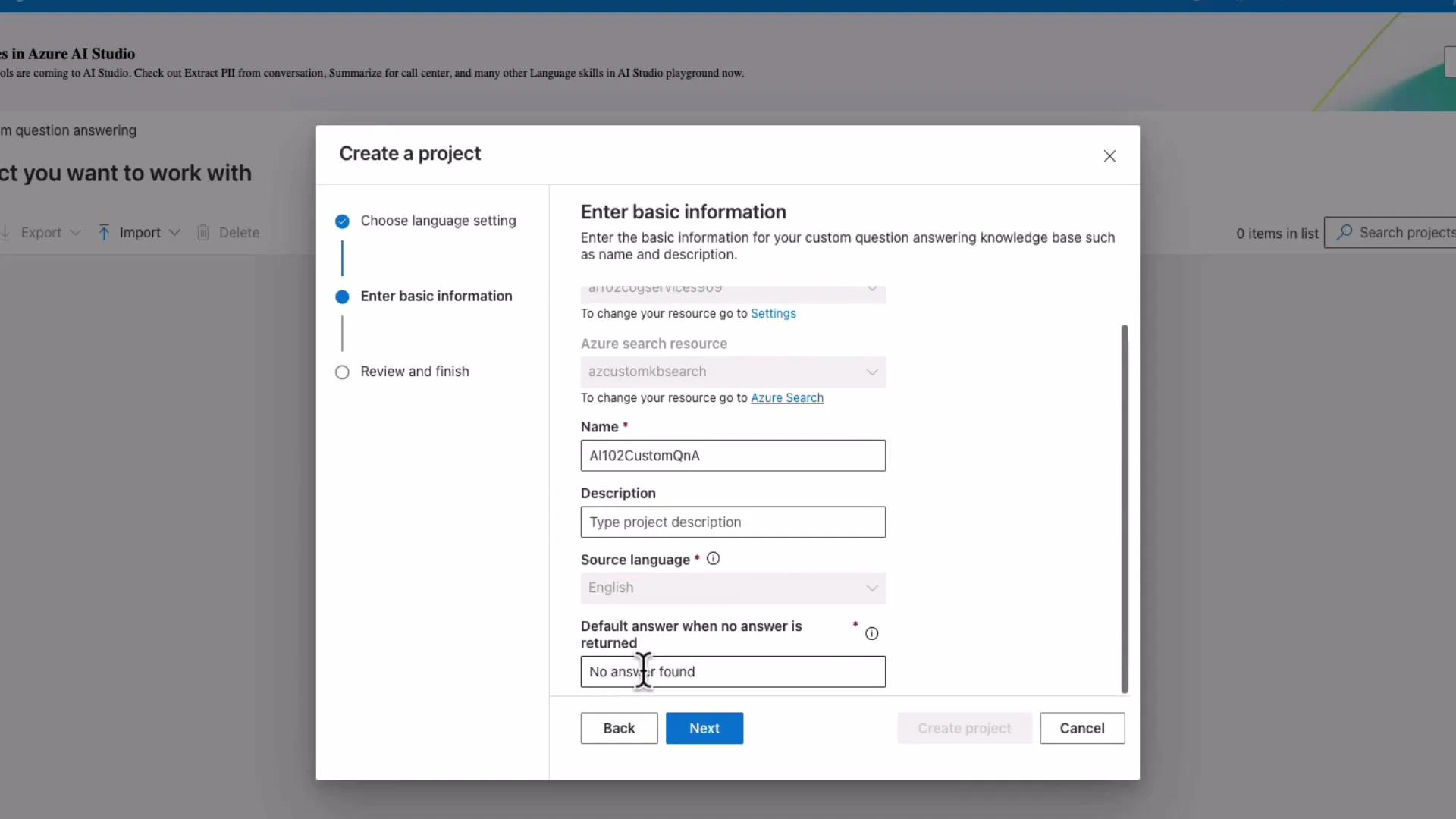Viewport: 1456px width, 819px height.
Task: Click the dialog's vertical scrollbar
Action: pyautogui.click(x=1125, y=508)
